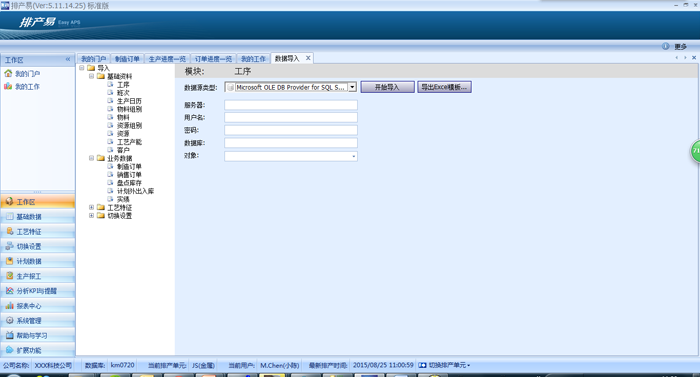Click the 开始导入 button
700x377 pixels.
388,87
